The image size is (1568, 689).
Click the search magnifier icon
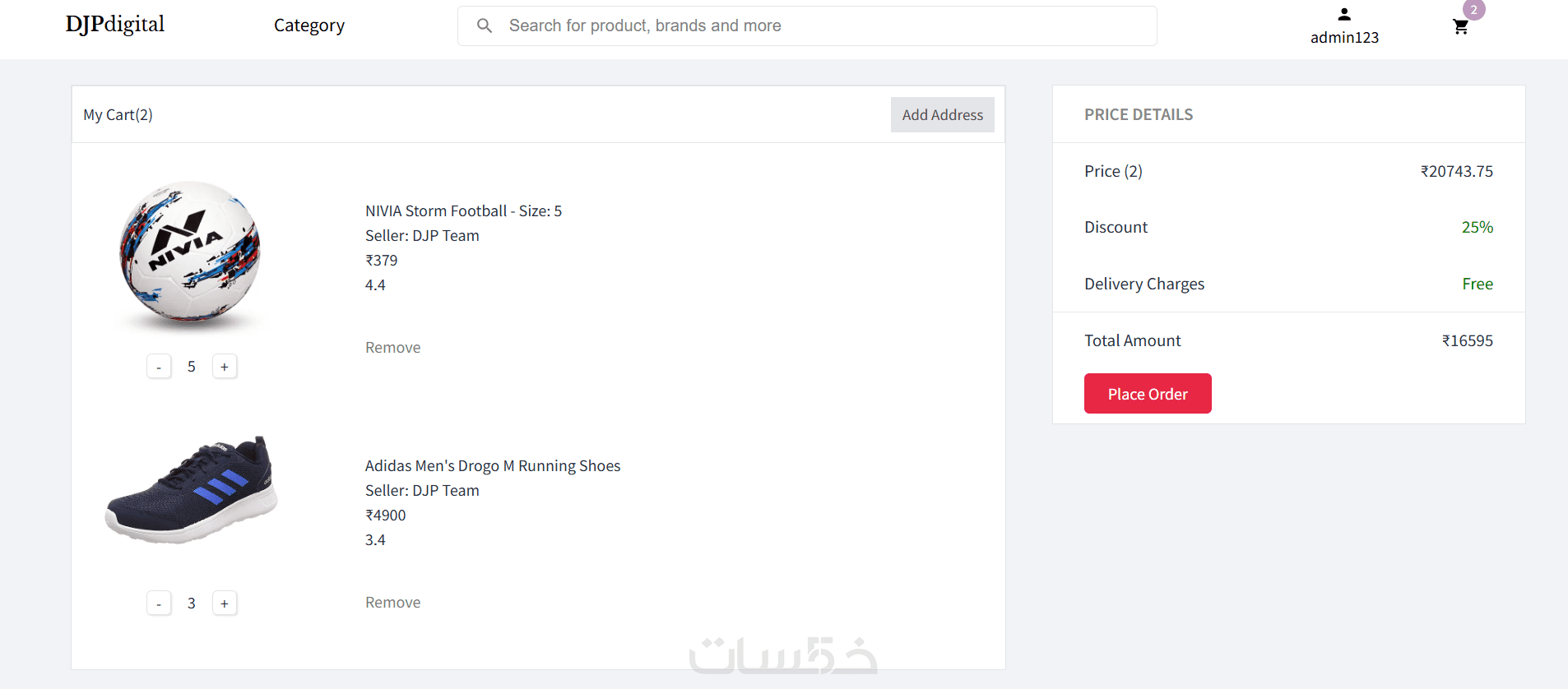coord(485,25)
